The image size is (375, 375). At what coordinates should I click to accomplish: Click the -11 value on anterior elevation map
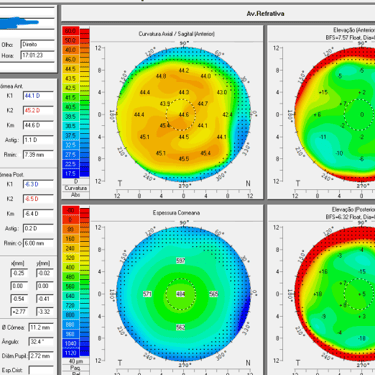[x=323, y=137]
